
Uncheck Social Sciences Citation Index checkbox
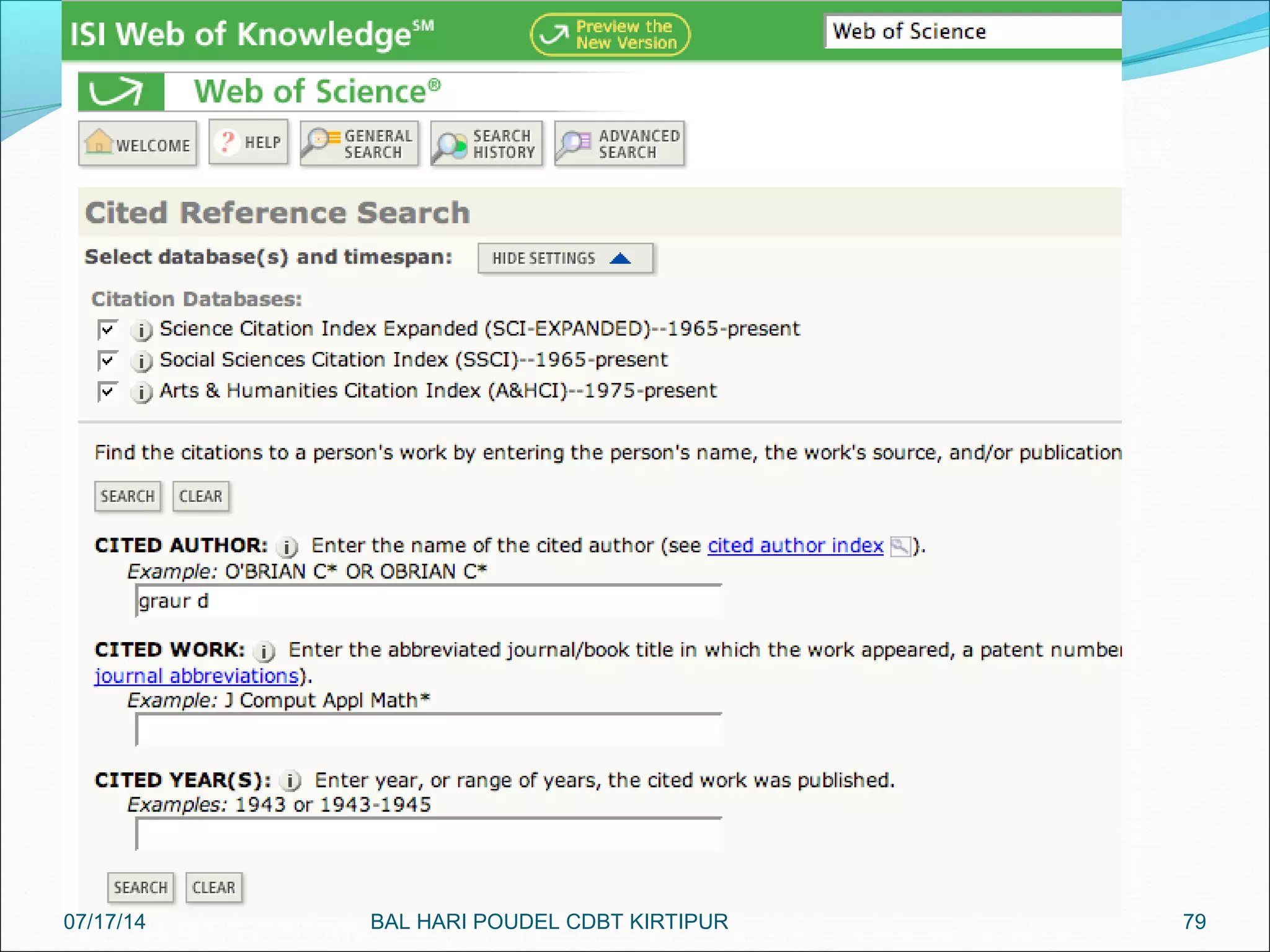point(107,360)
